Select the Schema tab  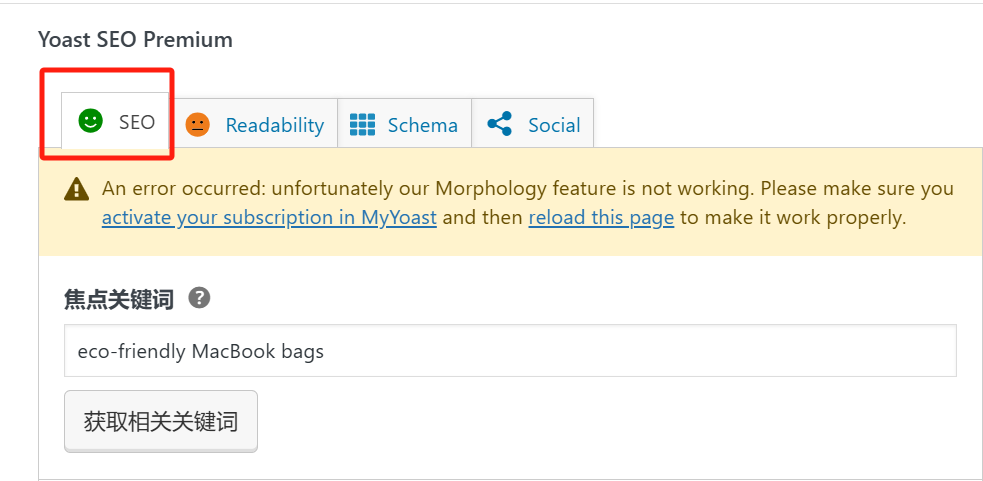404,123
